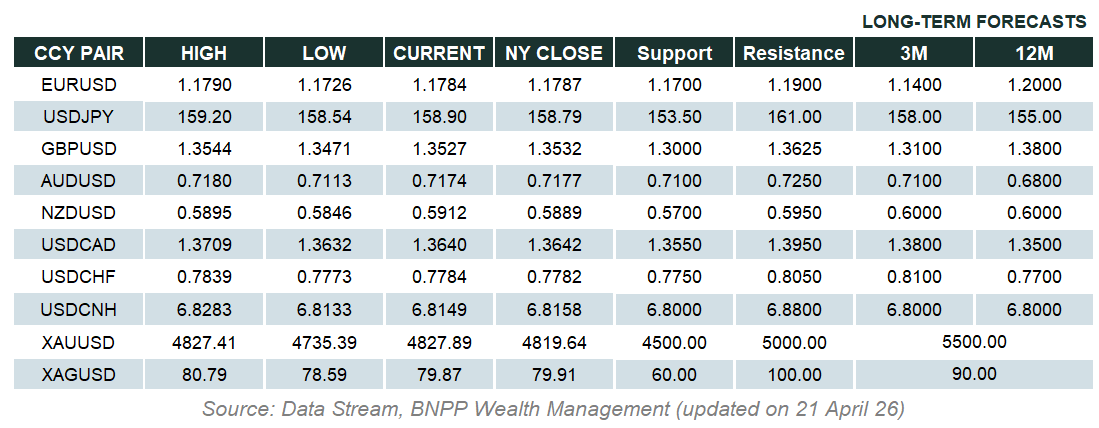Viewport: 1099px width, 428px height.
Task: Click the USDJPY currency pair cell
Action: tap(78, 117)
